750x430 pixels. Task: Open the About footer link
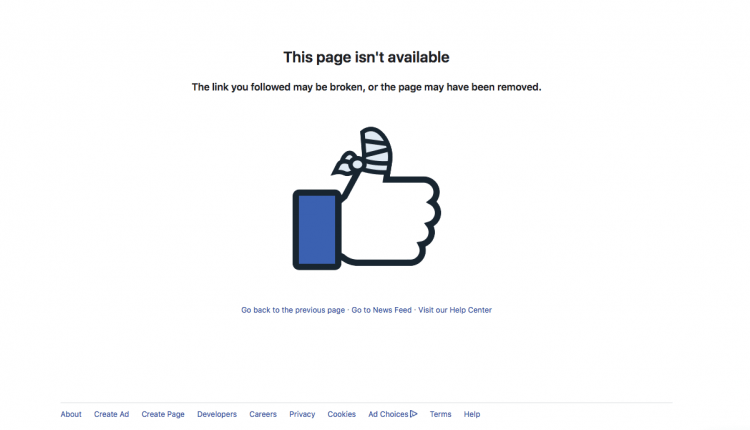[x=71, y=414]
